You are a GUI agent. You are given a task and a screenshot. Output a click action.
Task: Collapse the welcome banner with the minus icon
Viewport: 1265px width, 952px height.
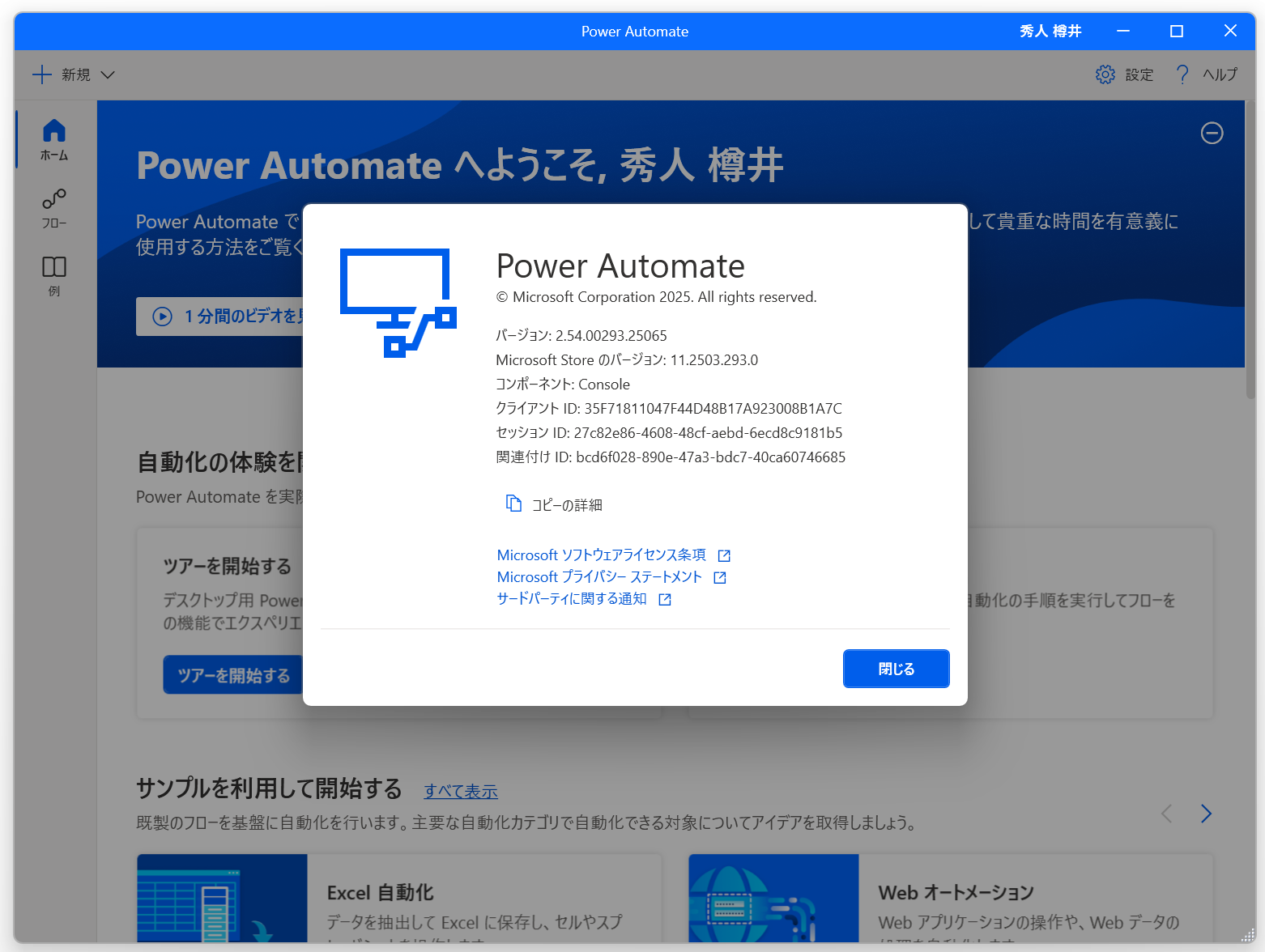coord(1212,133)
